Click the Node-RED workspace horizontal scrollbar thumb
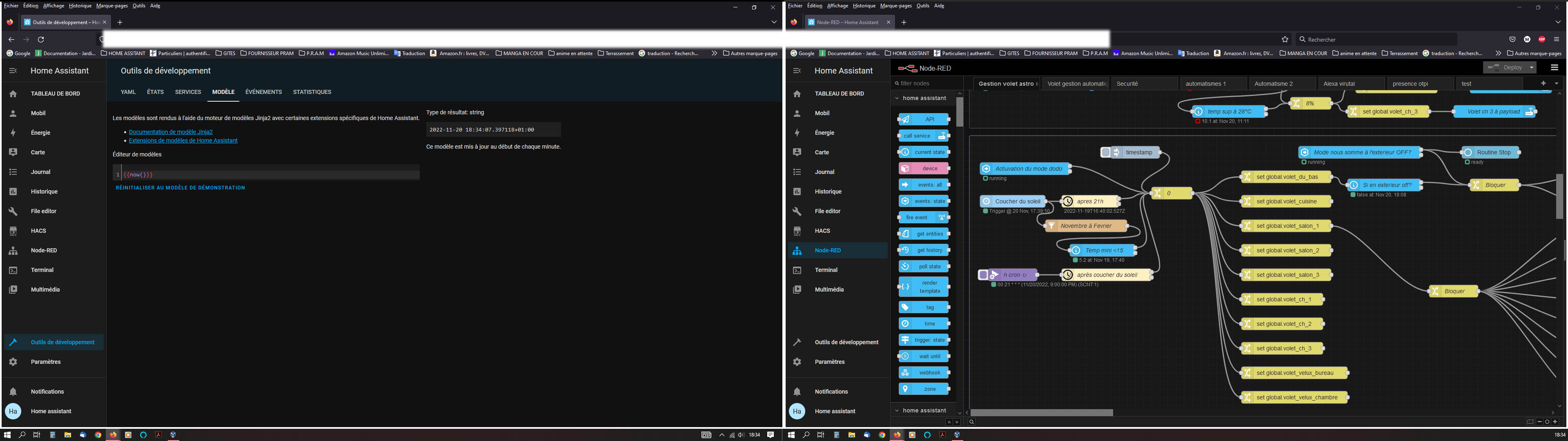 (1042, 412)
